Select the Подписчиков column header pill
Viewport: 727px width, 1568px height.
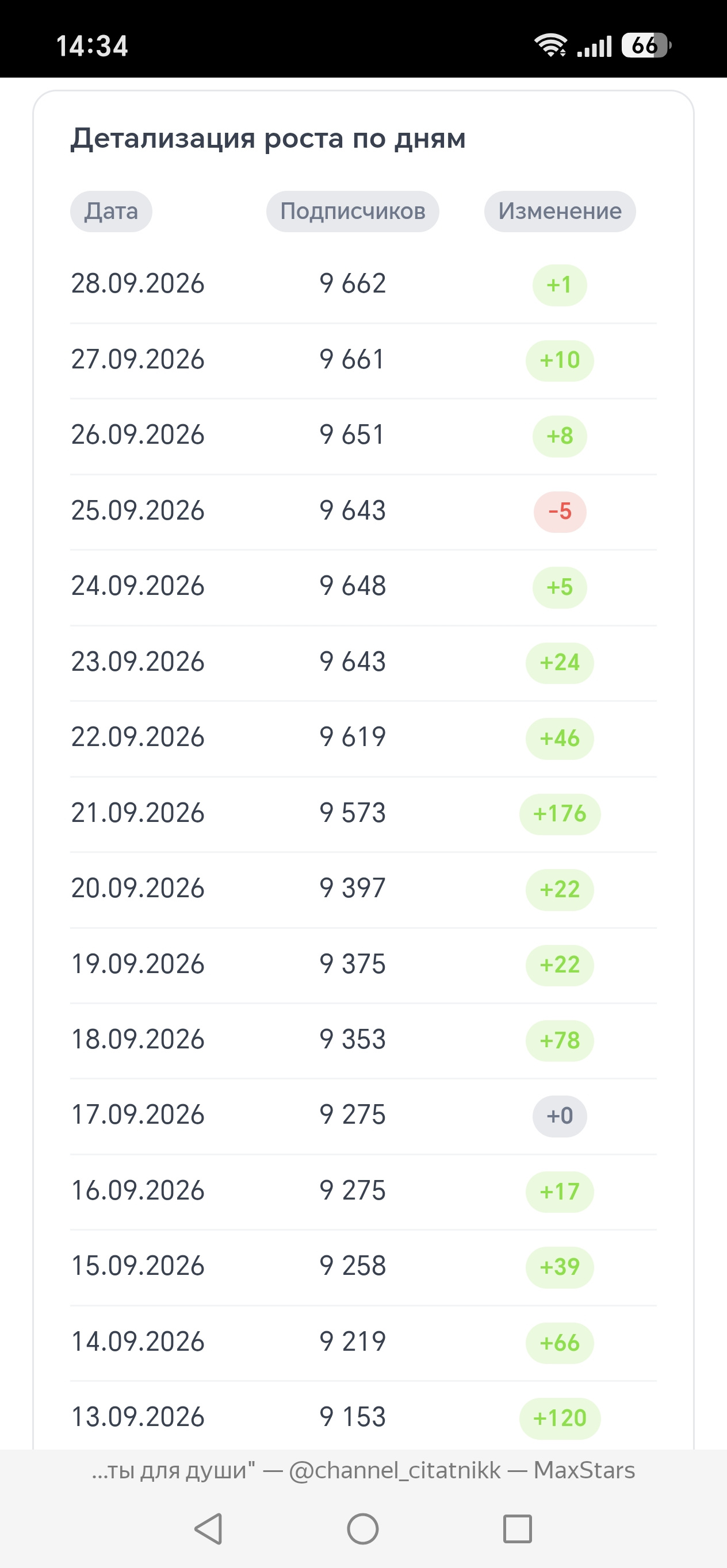[353, 211]
